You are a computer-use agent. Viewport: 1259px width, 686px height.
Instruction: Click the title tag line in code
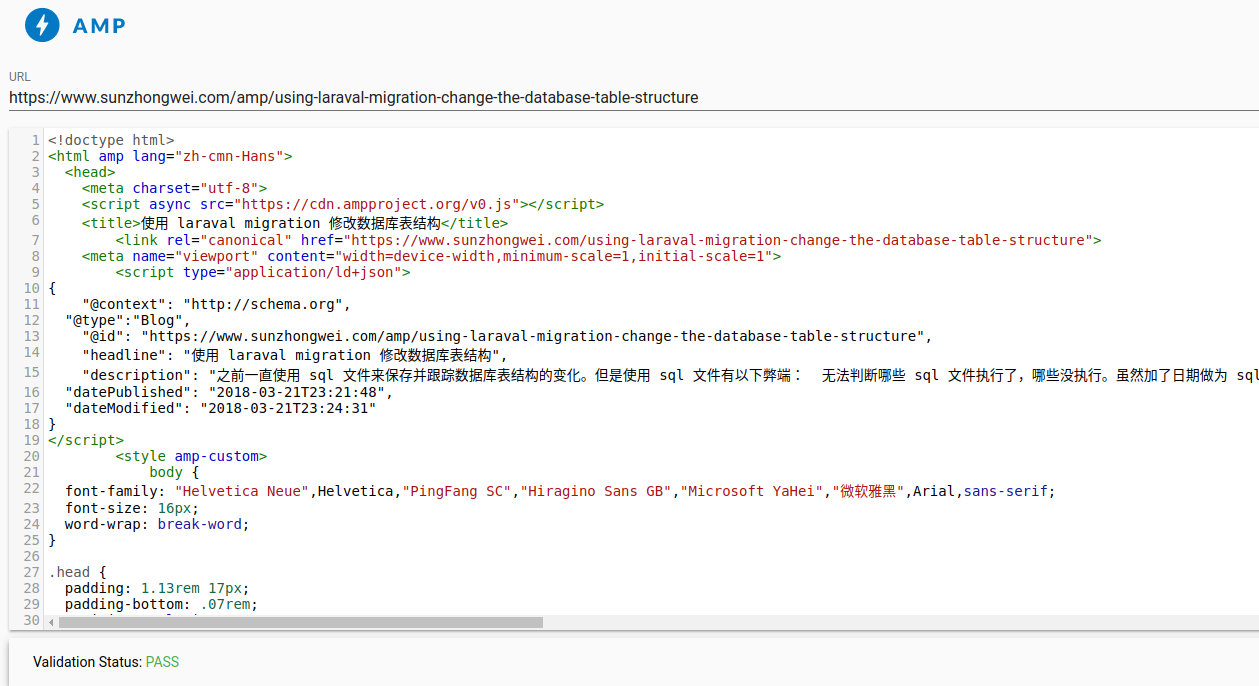pyautogui.click(x=295, y=223)
